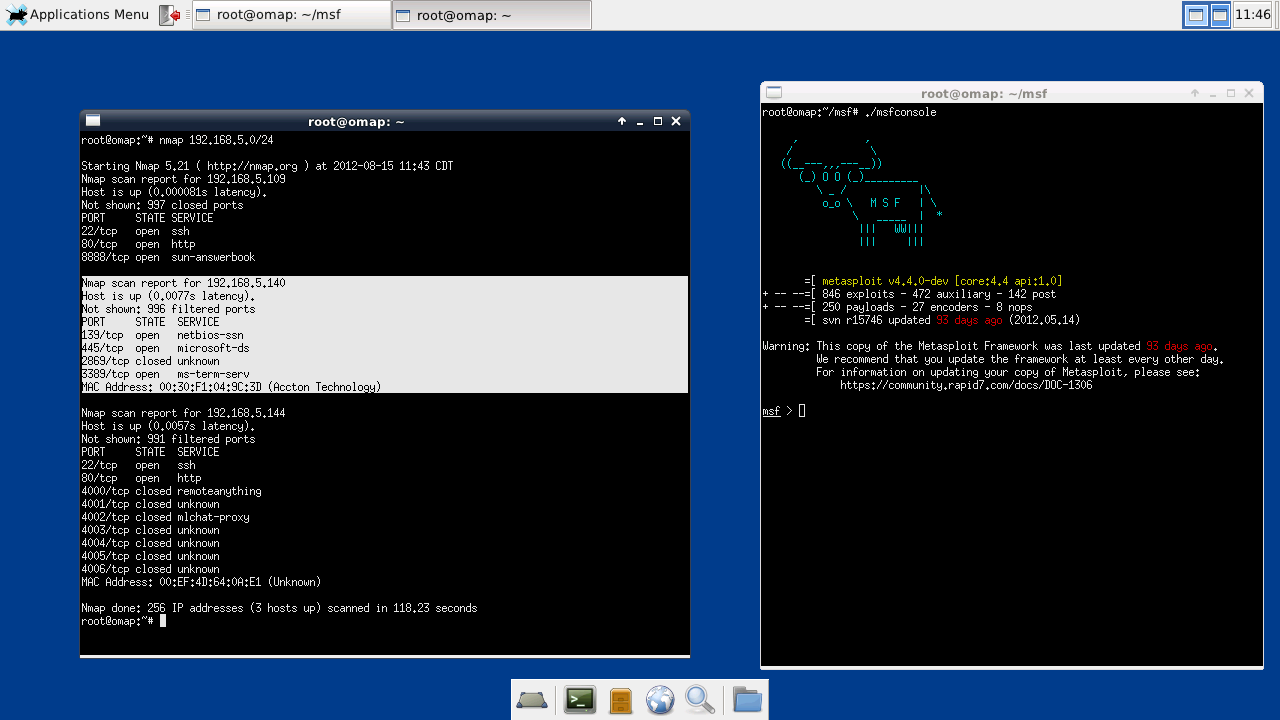
Task: Click 'Nmap scan report for 192.168.5.109'
Action: (183, 179)
